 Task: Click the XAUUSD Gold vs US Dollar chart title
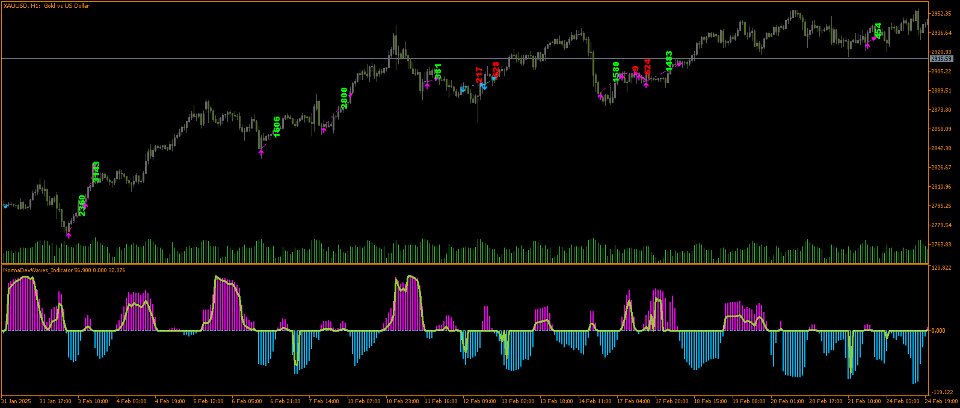(49, 5)
